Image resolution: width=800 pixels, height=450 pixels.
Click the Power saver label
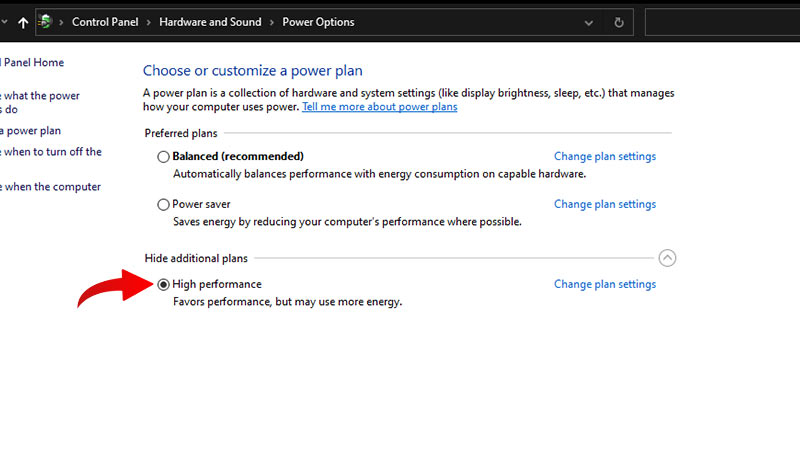(x=201, y=204)
